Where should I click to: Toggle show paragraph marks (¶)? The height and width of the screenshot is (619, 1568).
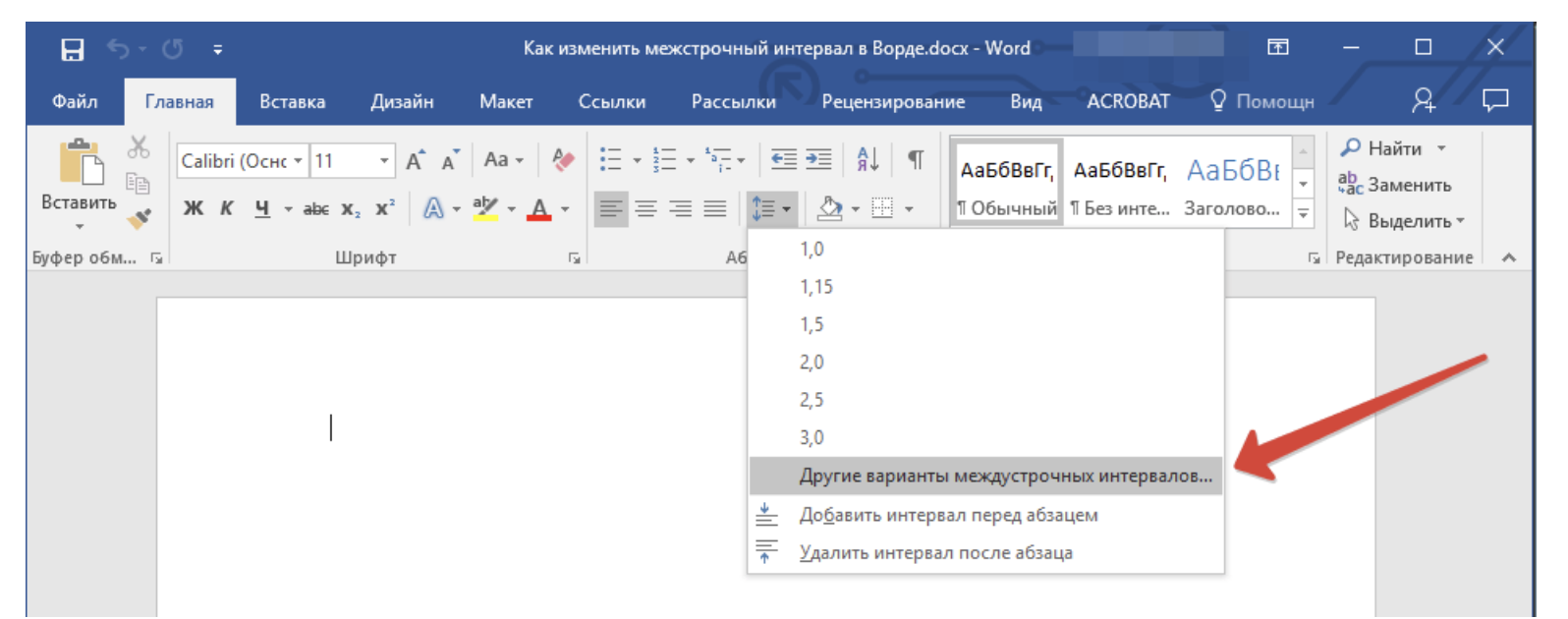click(x=915, y=159)
